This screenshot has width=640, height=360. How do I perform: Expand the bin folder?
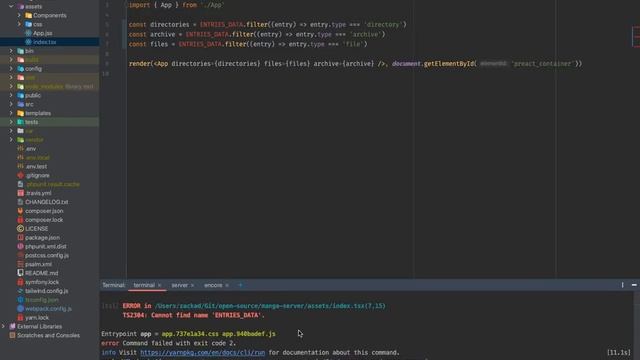pyautogui.click(x=11, y=51)
